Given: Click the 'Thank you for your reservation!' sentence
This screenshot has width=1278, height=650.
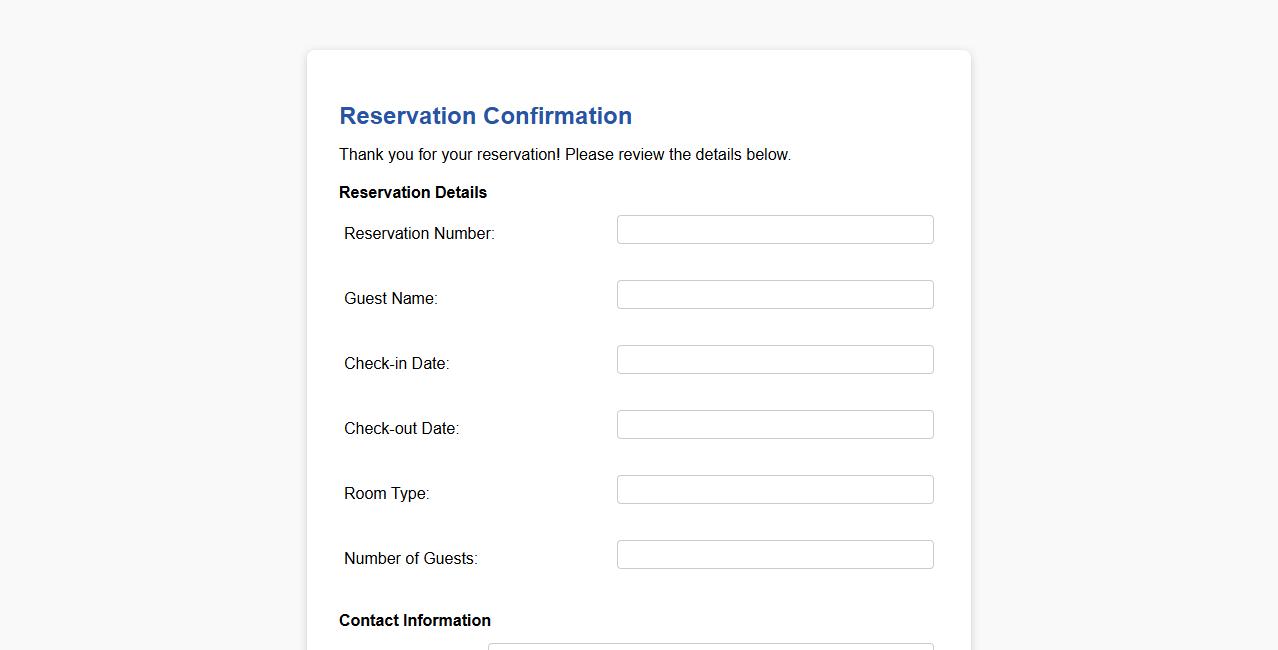Looking at the screenshot, I should pyautogui.click(x=449, y=155).
